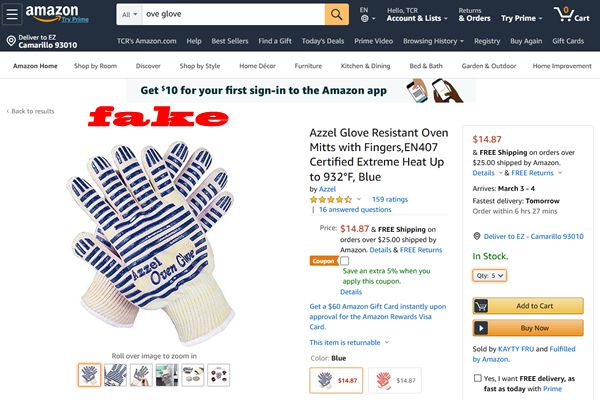The height and width of the screenshot is (400, 600).
Task: Click the Add to Cart button
Action: tap(528, 306)
